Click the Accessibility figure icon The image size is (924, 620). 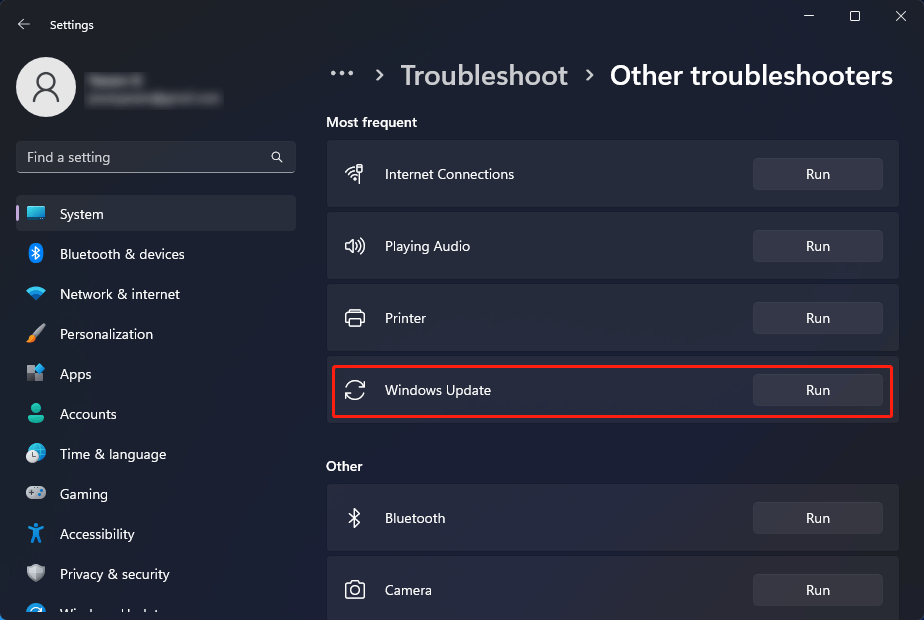click(x=36, y=533)
